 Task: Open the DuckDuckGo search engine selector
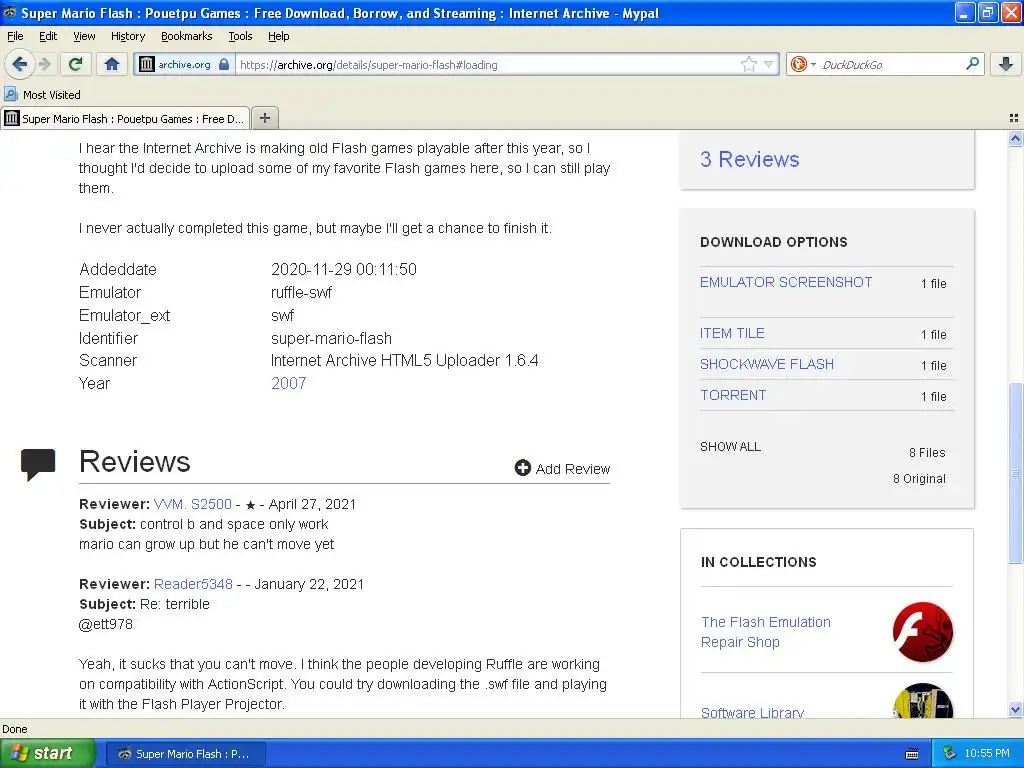[x=803, y=64]
